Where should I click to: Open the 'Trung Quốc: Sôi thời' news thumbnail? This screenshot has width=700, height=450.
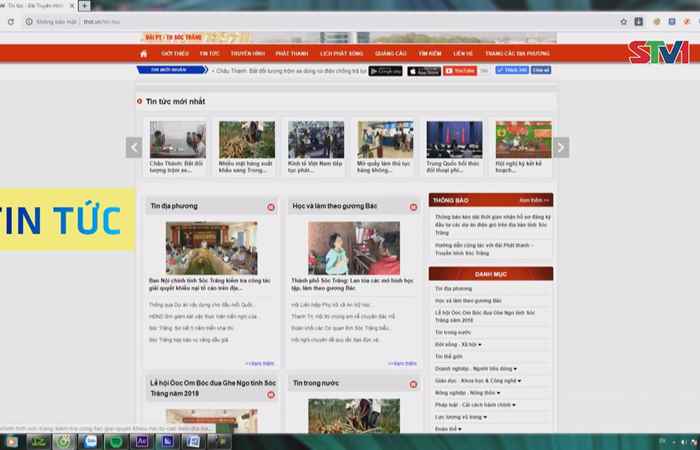(x=454, y=140)
